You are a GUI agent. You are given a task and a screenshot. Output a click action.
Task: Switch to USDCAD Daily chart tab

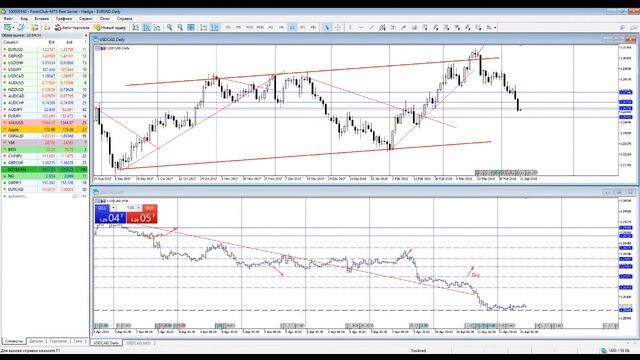click(x=106, y=343)
